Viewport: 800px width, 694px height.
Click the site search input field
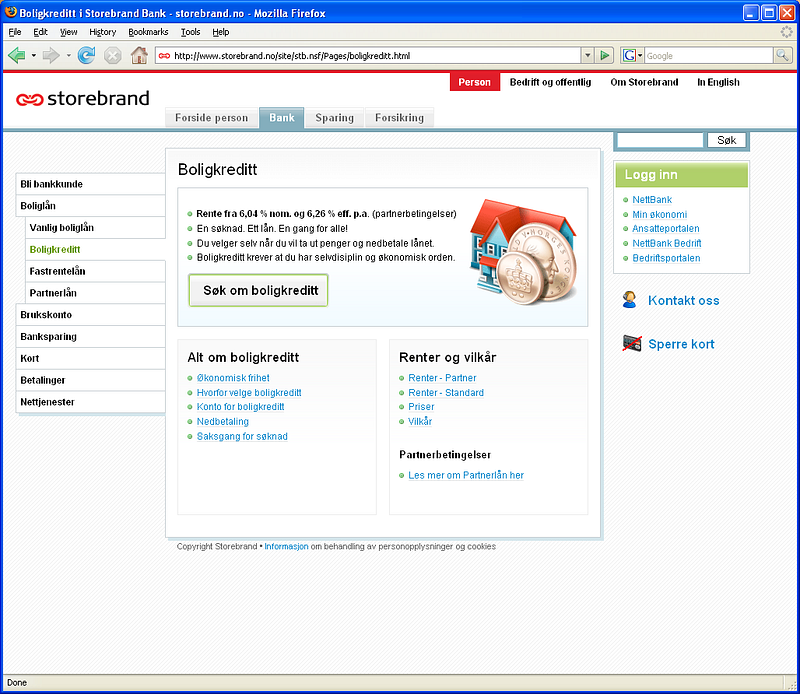click(x=660, y=140)
